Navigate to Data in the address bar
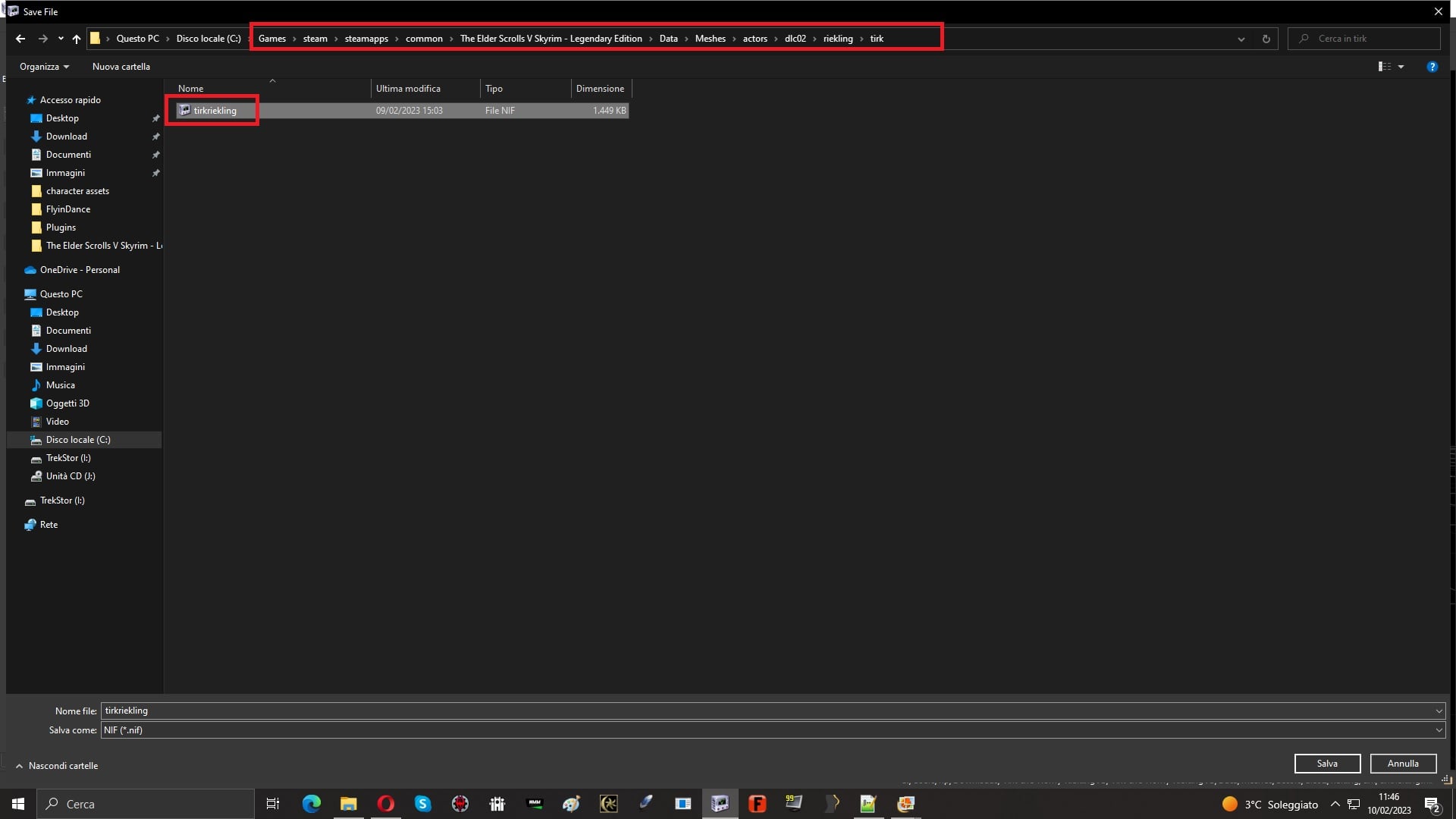Screen dimensions: 1456x819 click(x=668, y=39)
